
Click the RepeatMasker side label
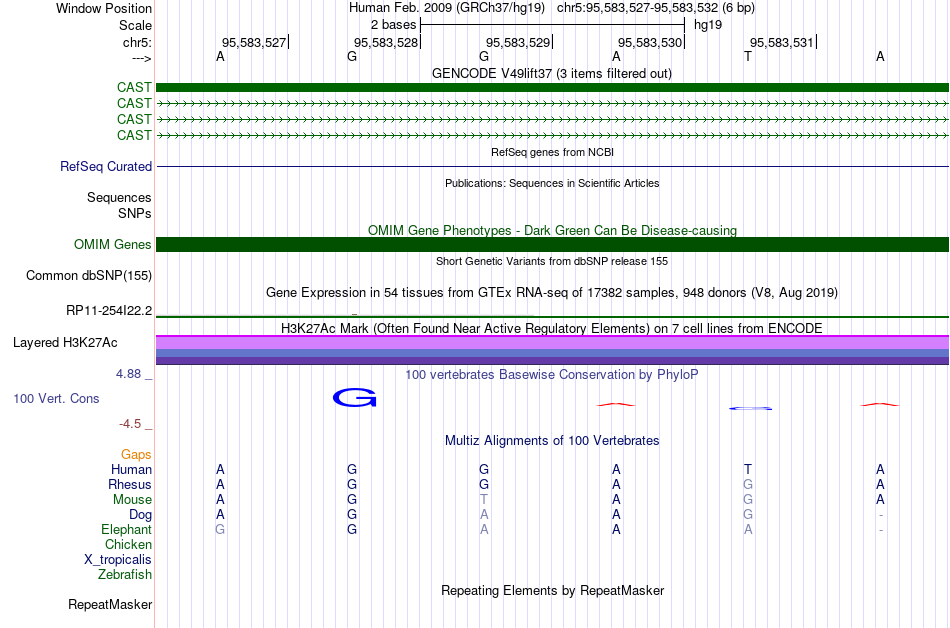click(110, 604)
